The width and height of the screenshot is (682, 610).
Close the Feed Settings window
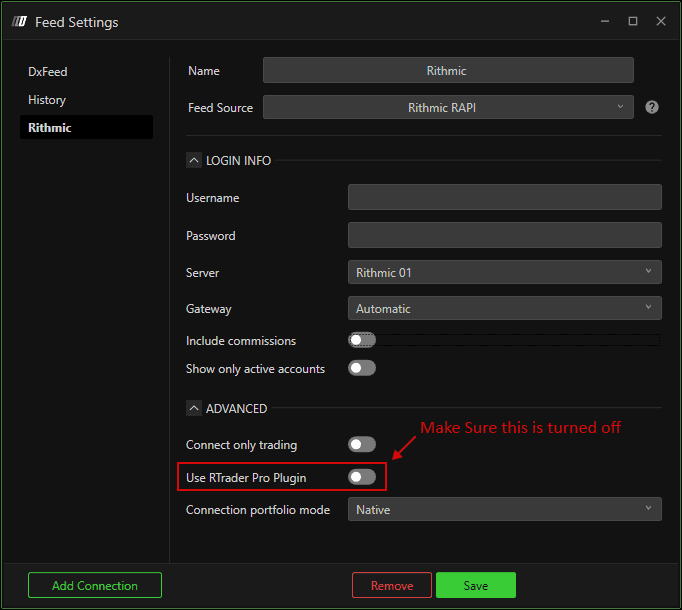pos(661,21)
